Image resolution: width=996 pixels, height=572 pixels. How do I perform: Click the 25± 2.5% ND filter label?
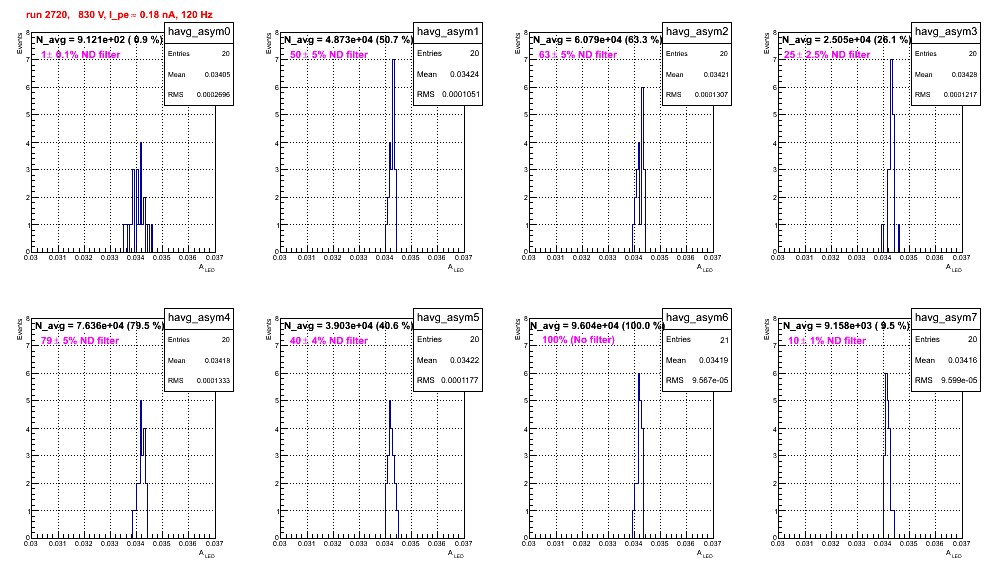coord(827,55)
